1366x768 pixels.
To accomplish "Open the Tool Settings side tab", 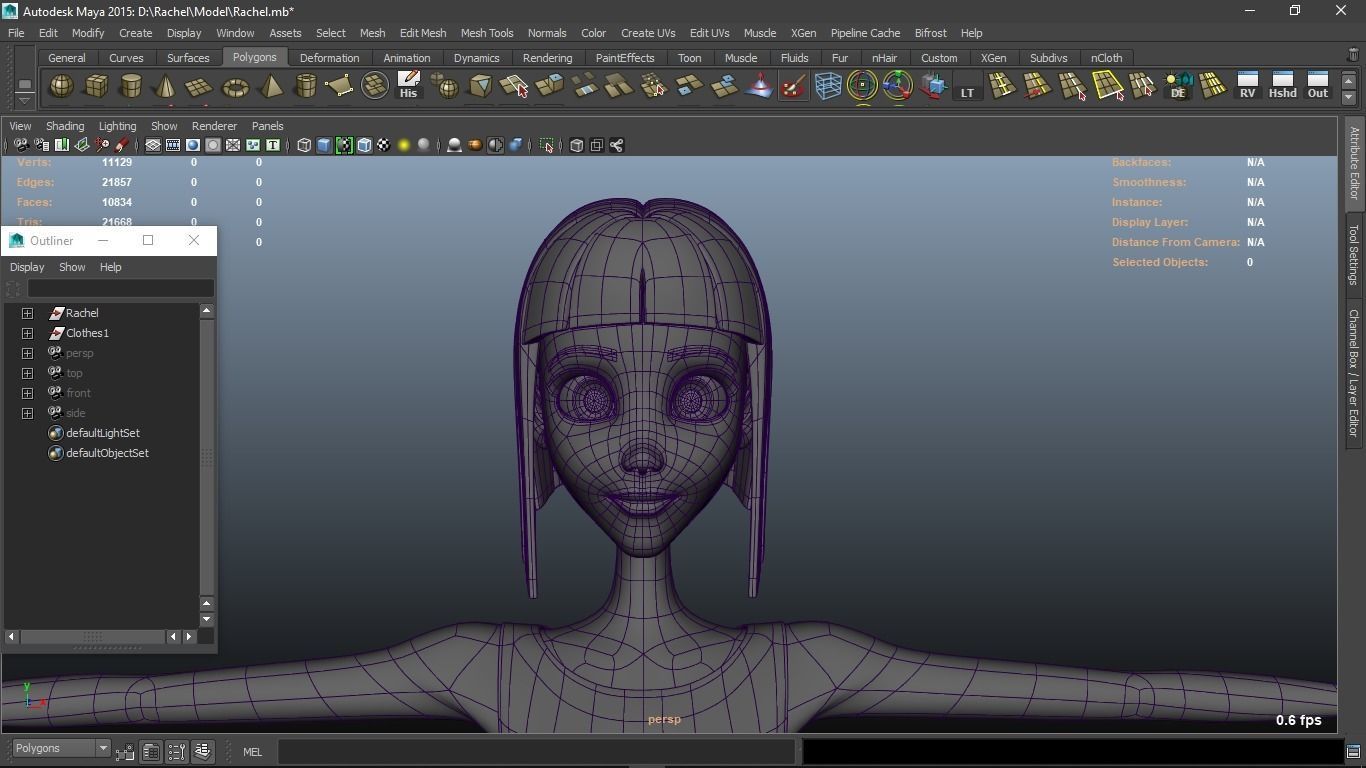I will click(1354, 255).
